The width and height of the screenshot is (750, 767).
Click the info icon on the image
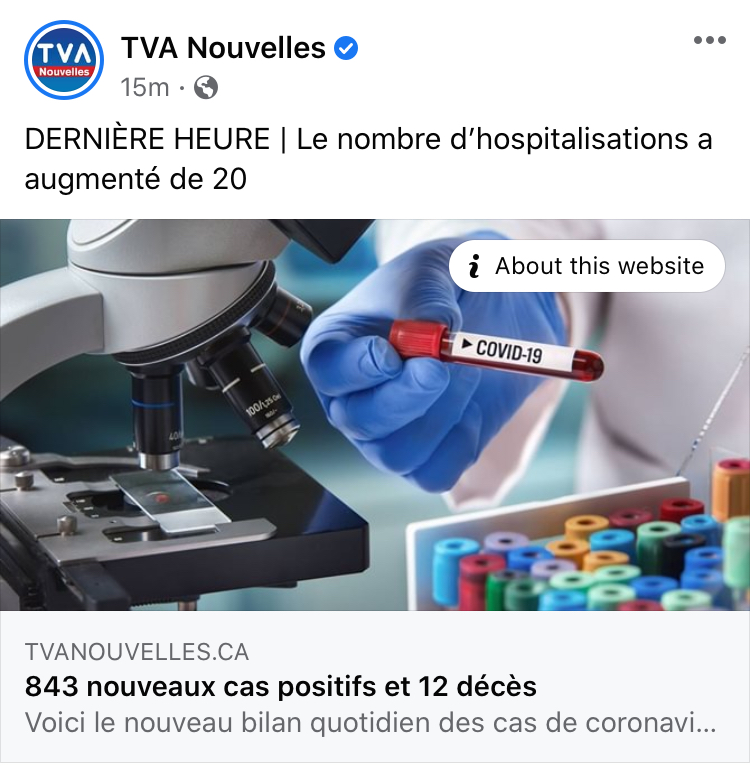click(x=474, y=266)
